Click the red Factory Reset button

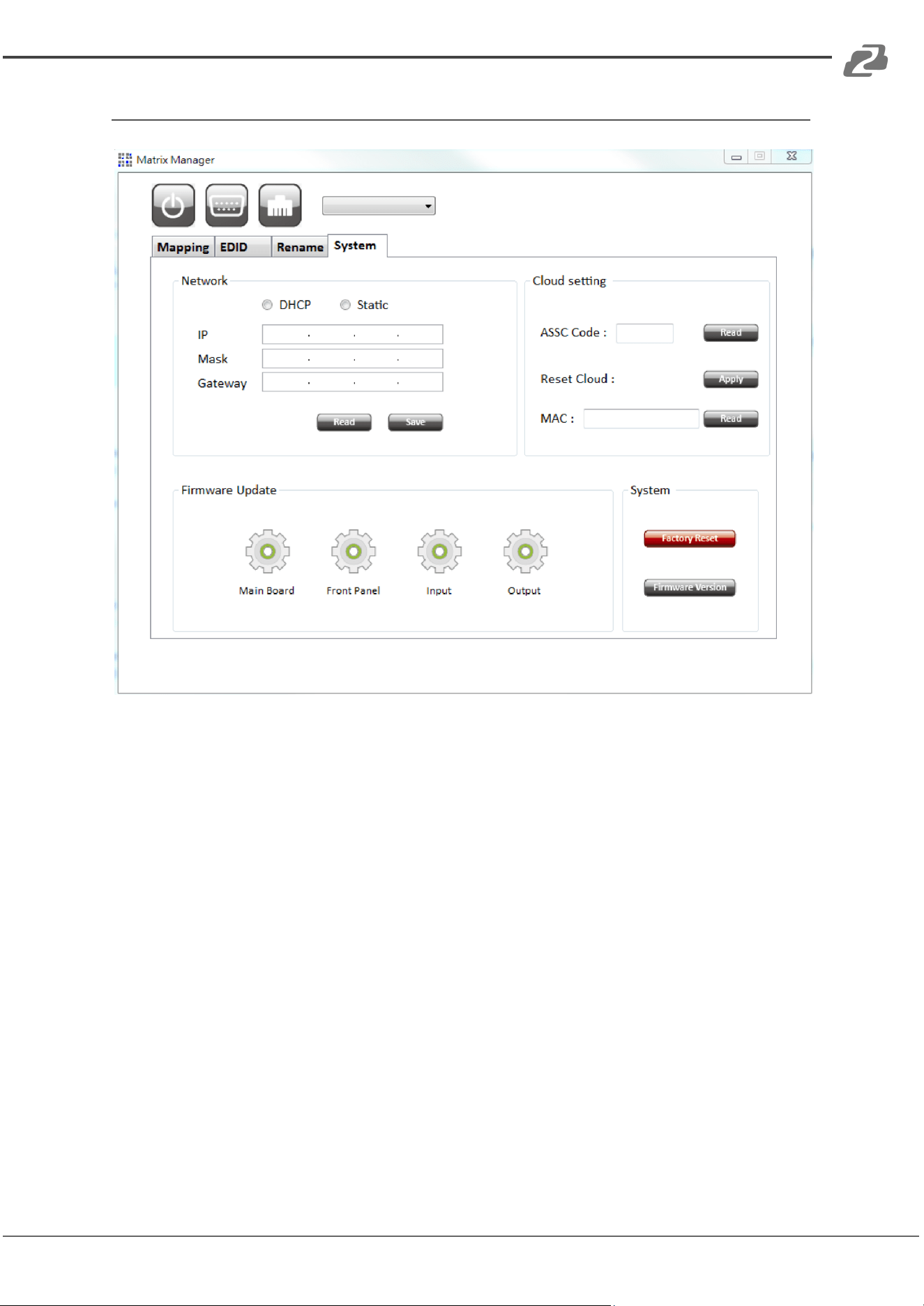pyautogui.click(x=689, y=539)
